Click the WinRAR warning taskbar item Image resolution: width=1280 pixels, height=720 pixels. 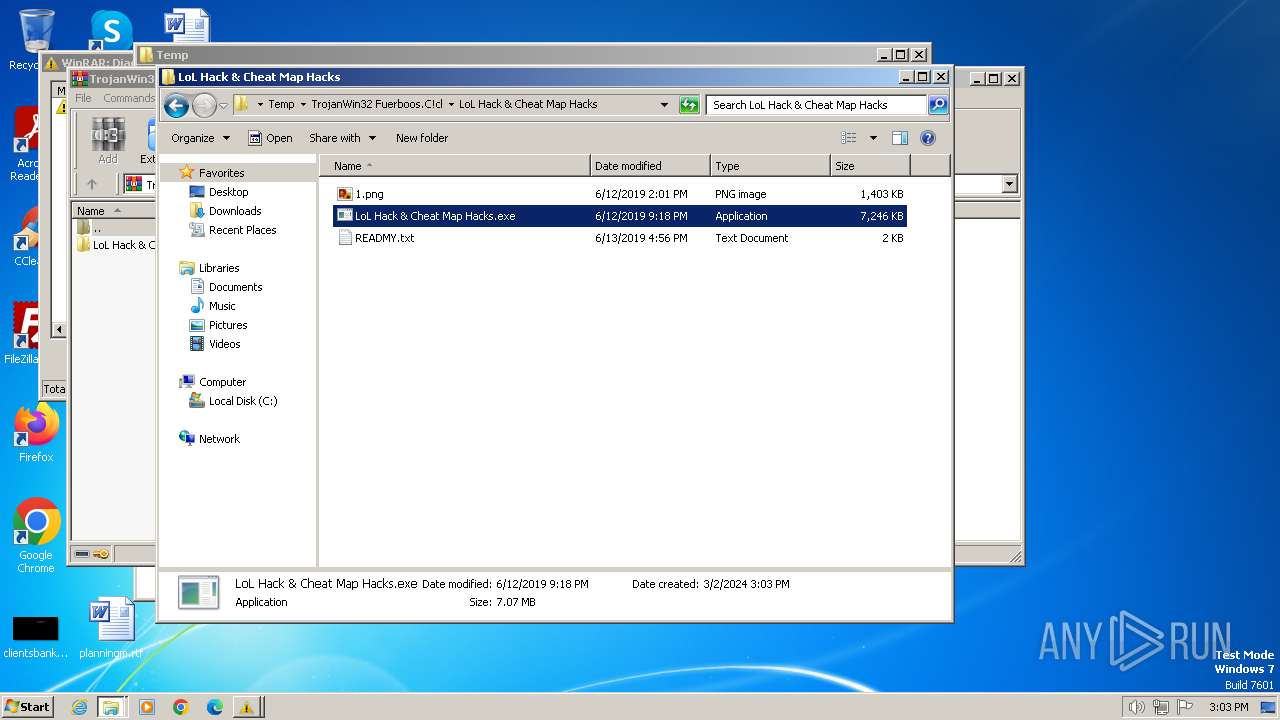tap(246, 707)
